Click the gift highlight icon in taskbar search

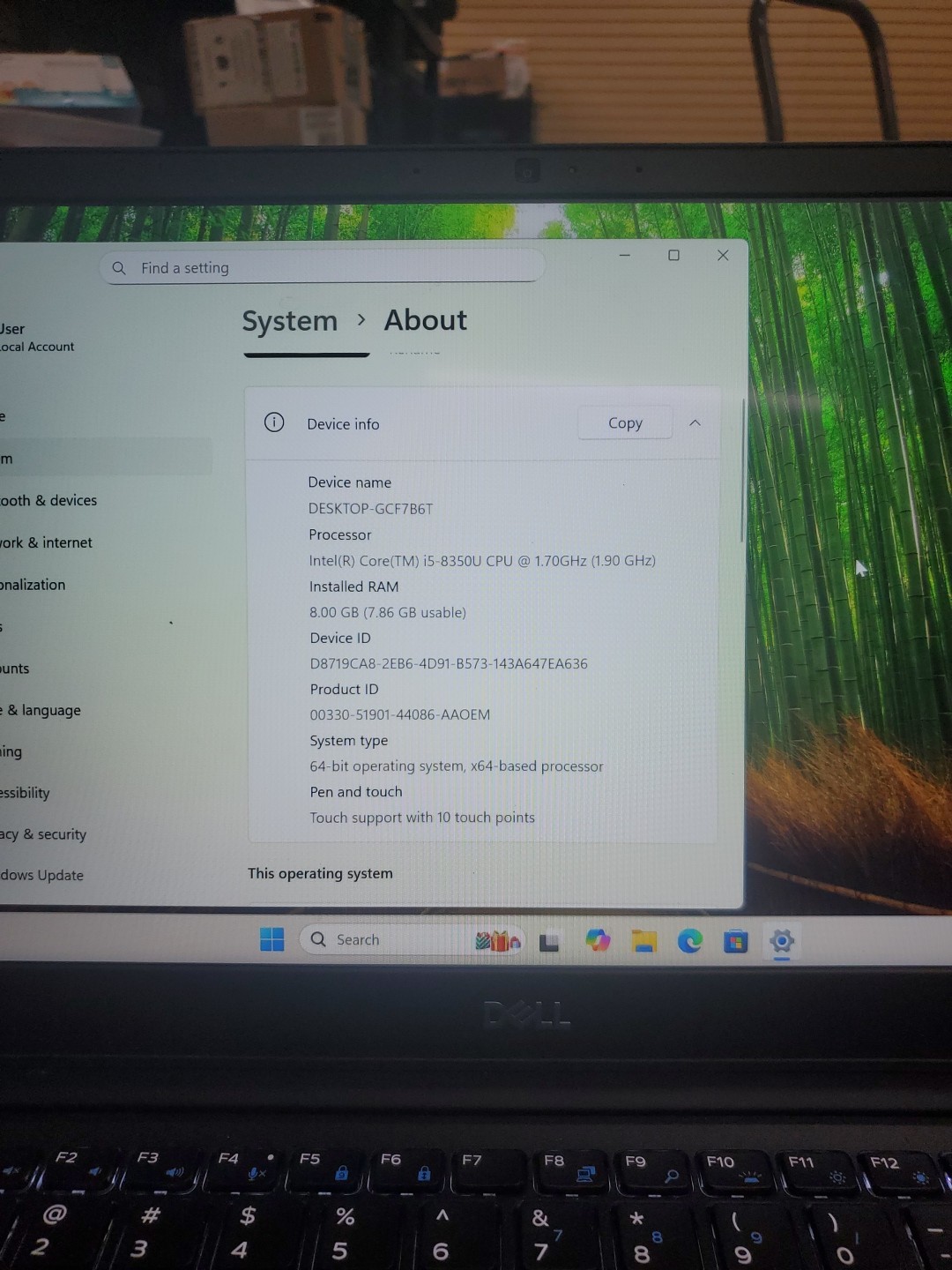pyautogui.click(x=498, y=941)
